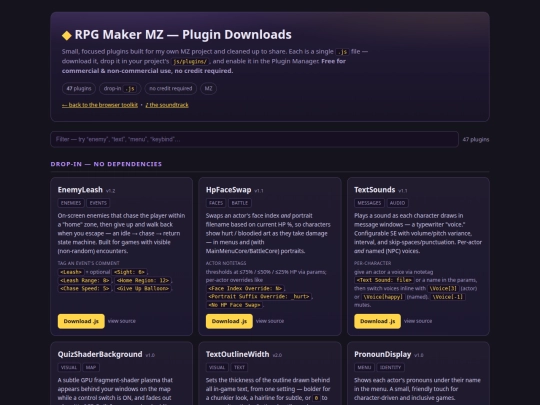Screen dimensions: 540x405
Task: Click the QuizShaderBackground plugin title
Action: pyautogui.click(x=100, y=354)
